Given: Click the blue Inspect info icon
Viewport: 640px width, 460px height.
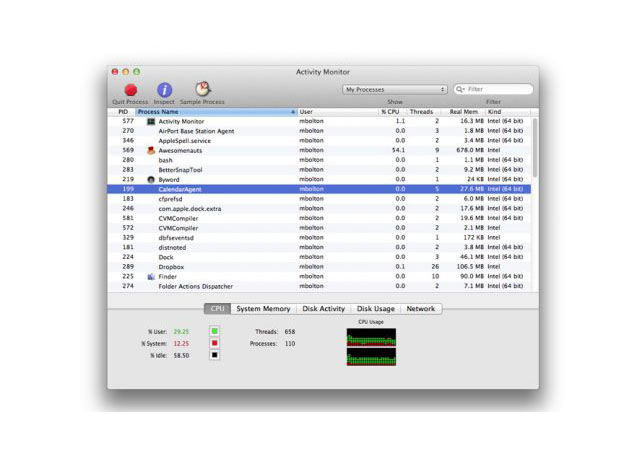Looking at the screenshot, I should pos(164,90).
